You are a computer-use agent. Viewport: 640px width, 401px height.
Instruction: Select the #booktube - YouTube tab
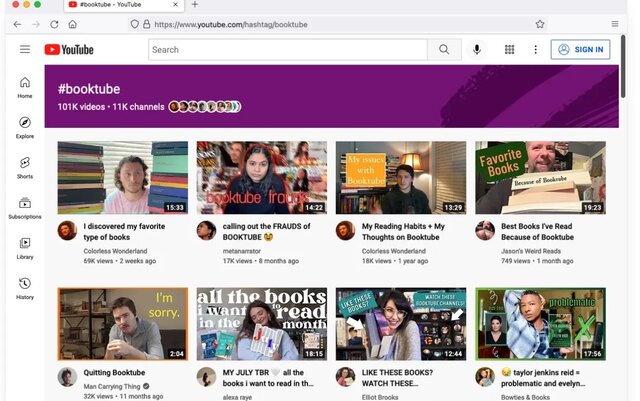pos(124,5)
